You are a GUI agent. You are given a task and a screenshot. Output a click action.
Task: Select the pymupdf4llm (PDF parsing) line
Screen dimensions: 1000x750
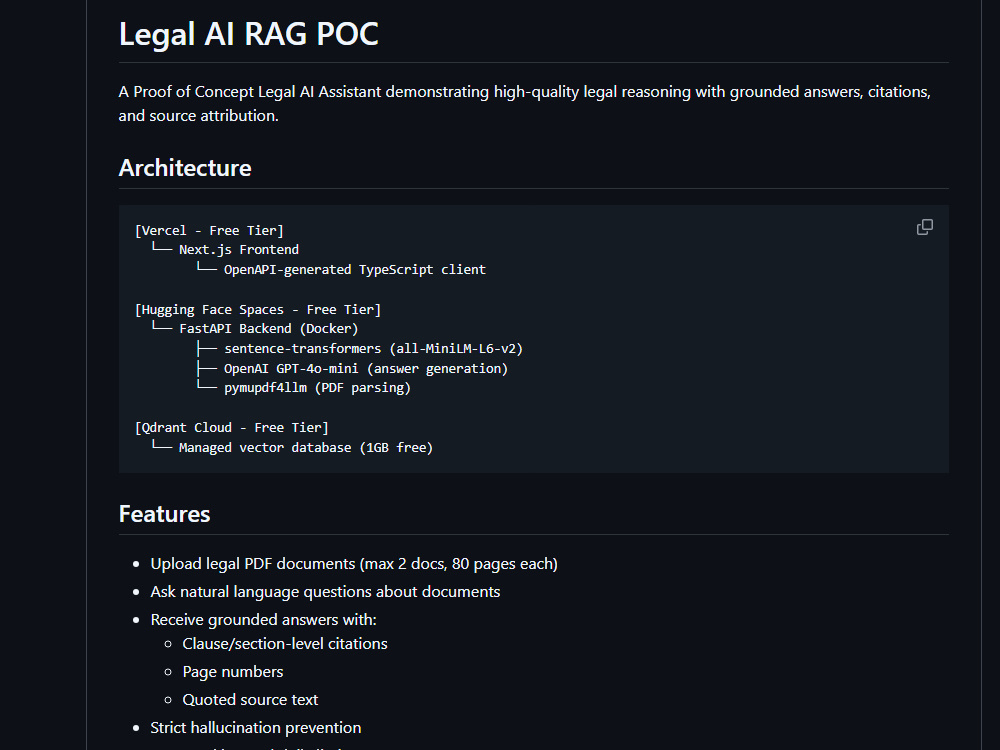(x=317, y=387)
